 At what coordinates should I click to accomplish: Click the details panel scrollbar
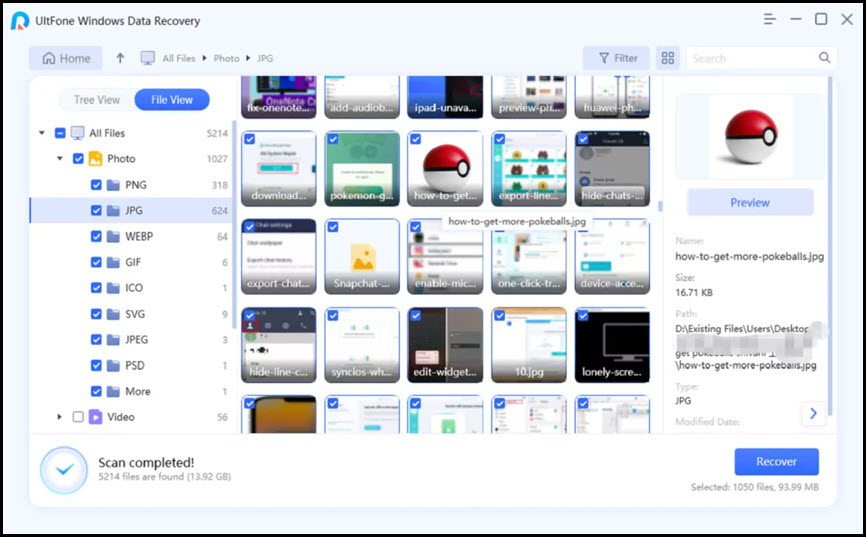830,247
